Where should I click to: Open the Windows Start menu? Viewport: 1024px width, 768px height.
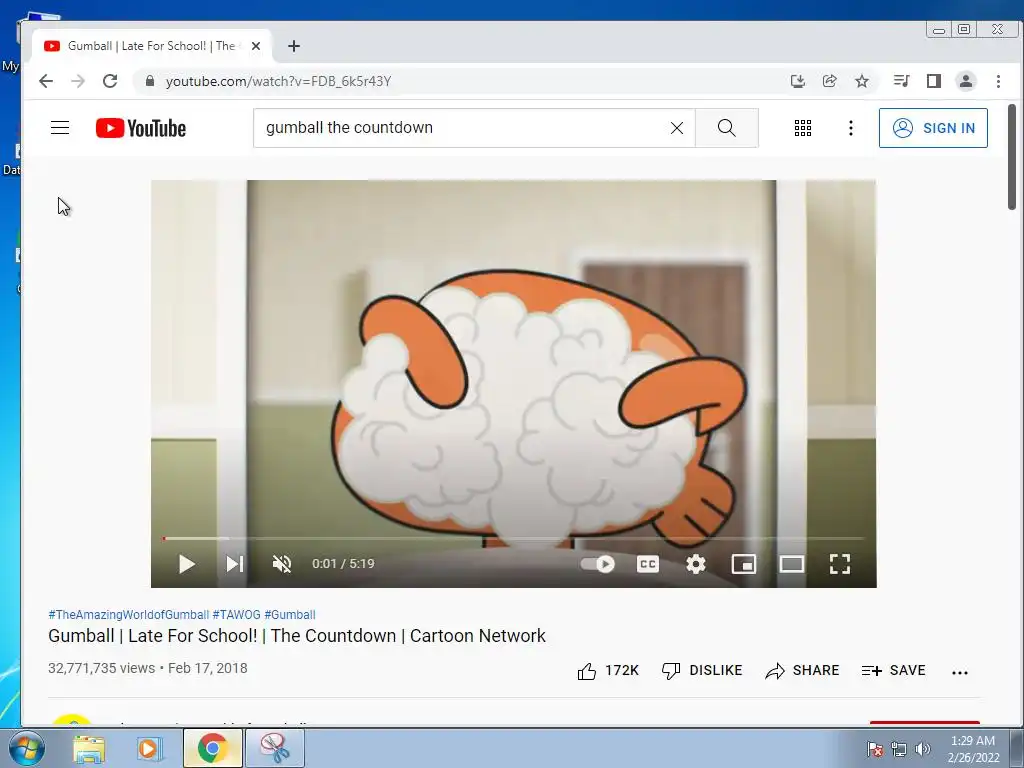[x=27, y=748]
